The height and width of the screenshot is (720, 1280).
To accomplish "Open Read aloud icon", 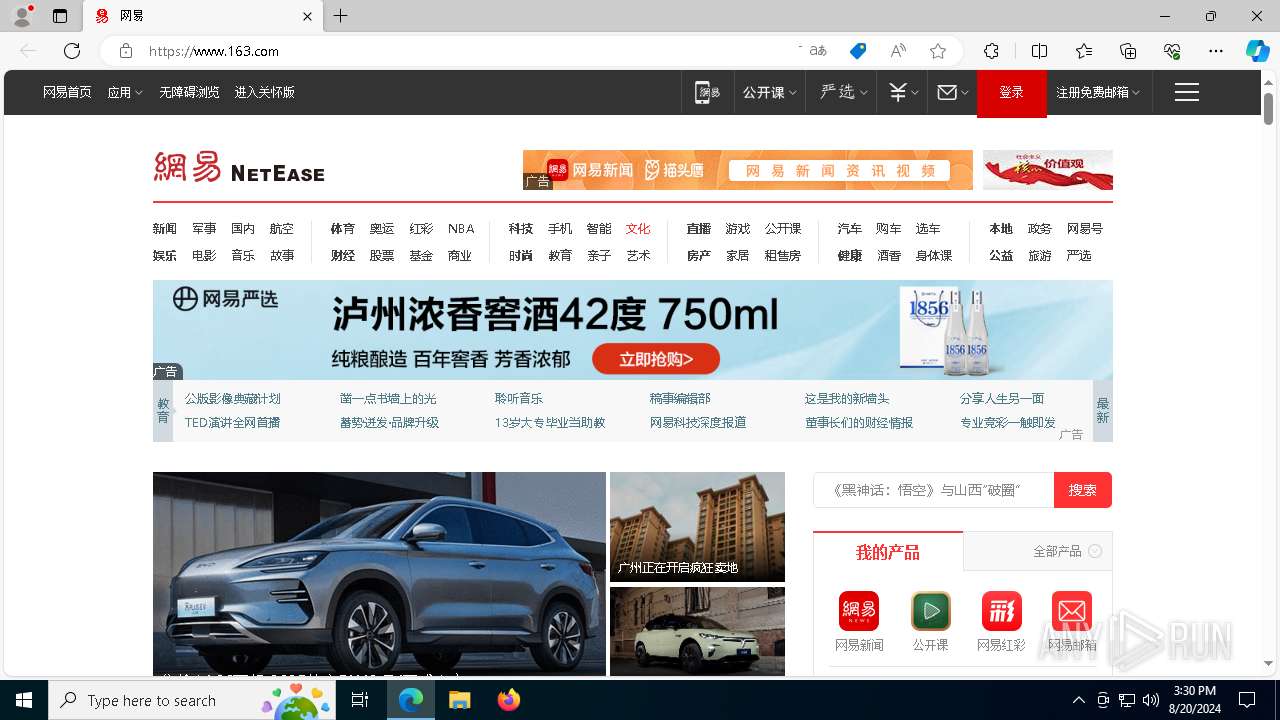I will [898, 51].
